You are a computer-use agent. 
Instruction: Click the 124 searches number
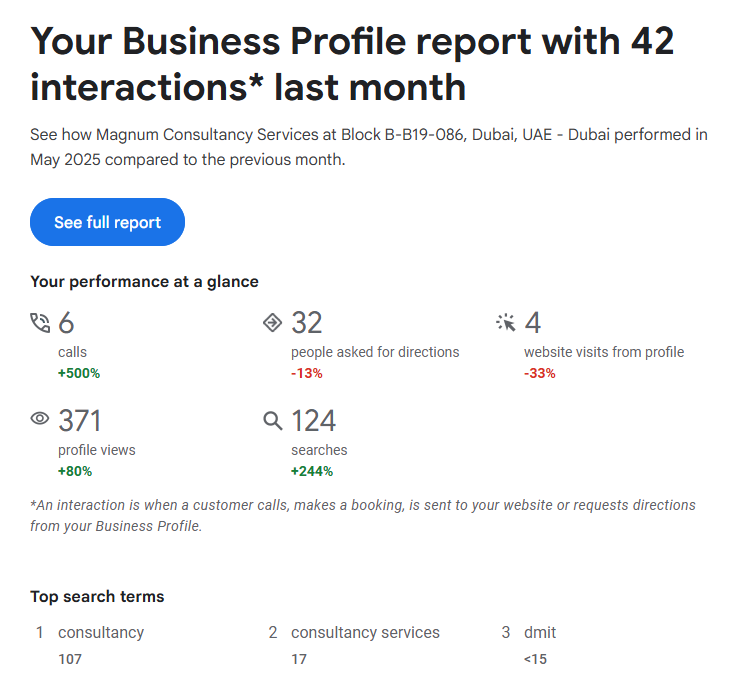pos(313,420)
